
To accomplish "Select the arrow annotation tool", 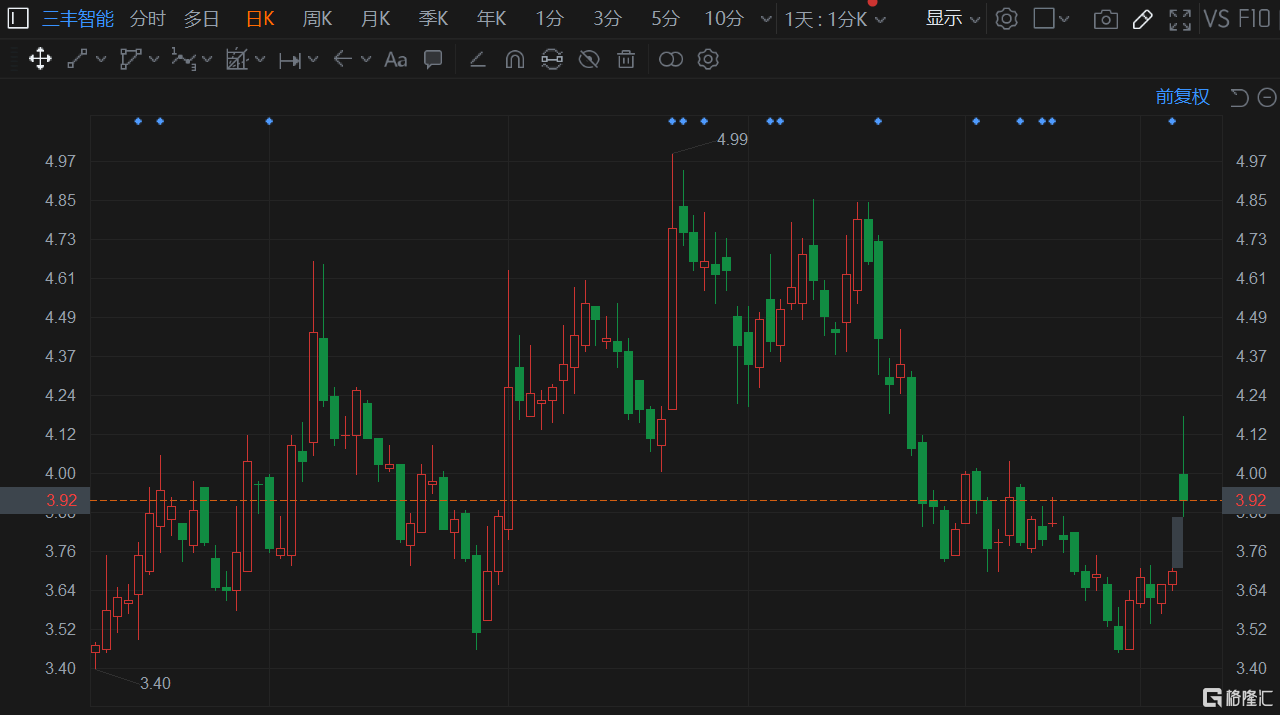I will 343,59.
